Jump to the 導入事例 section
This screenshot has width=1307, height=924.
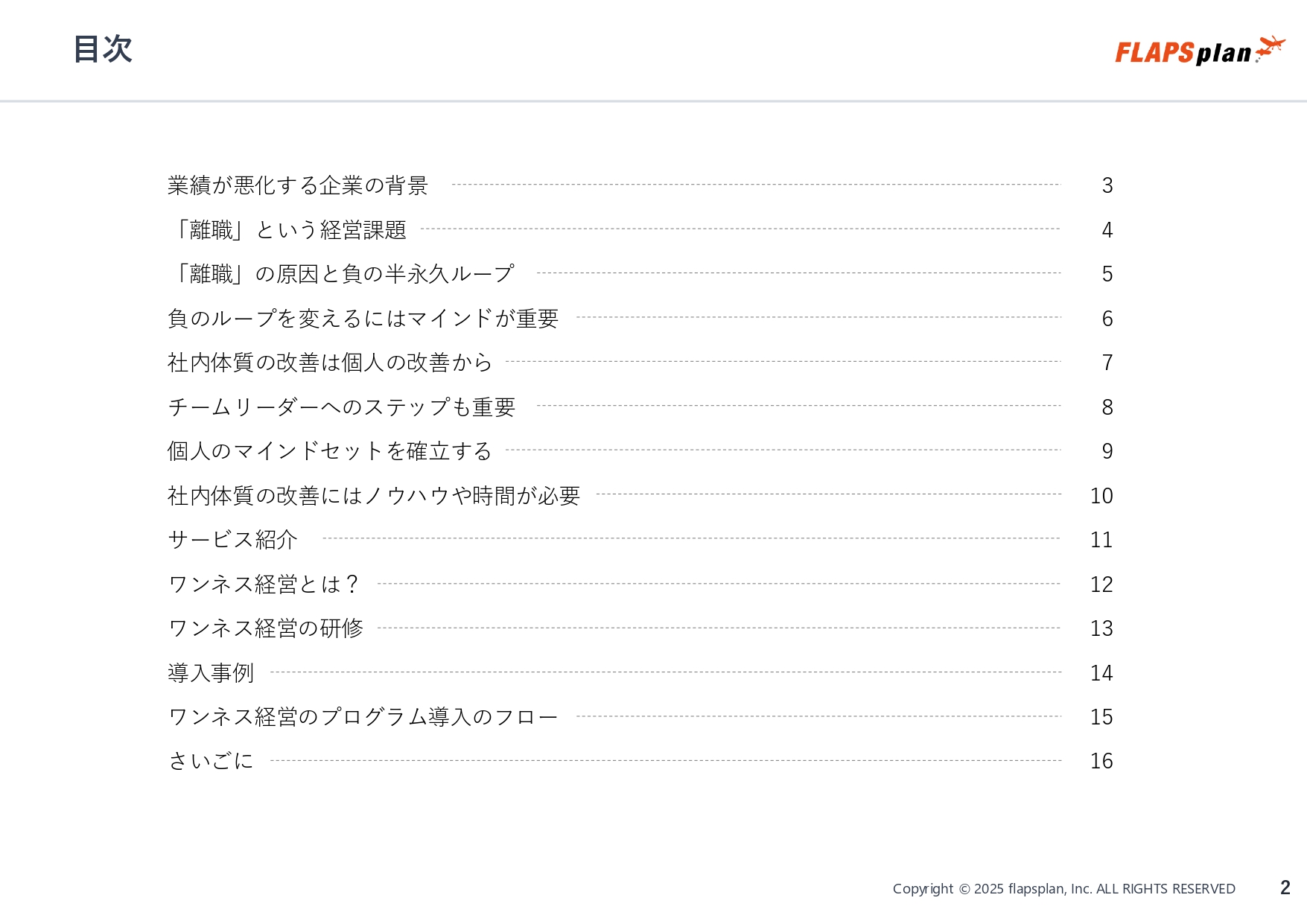(x=212, y=673)
